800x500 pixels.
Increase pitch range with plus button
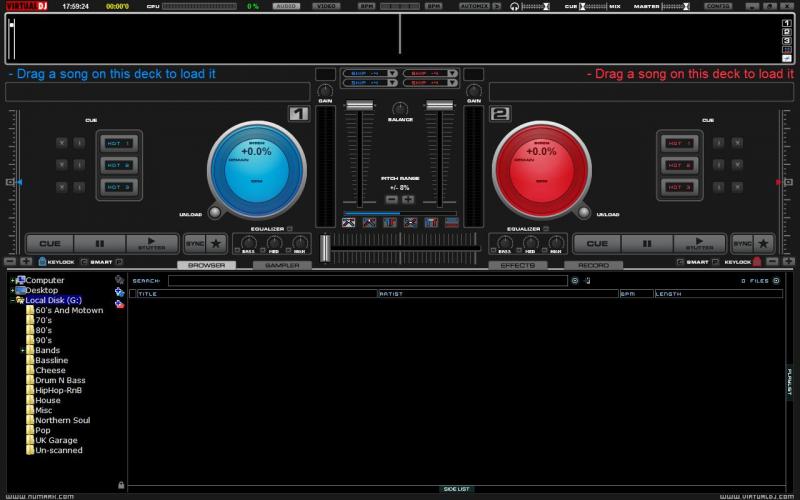[408, 199]
